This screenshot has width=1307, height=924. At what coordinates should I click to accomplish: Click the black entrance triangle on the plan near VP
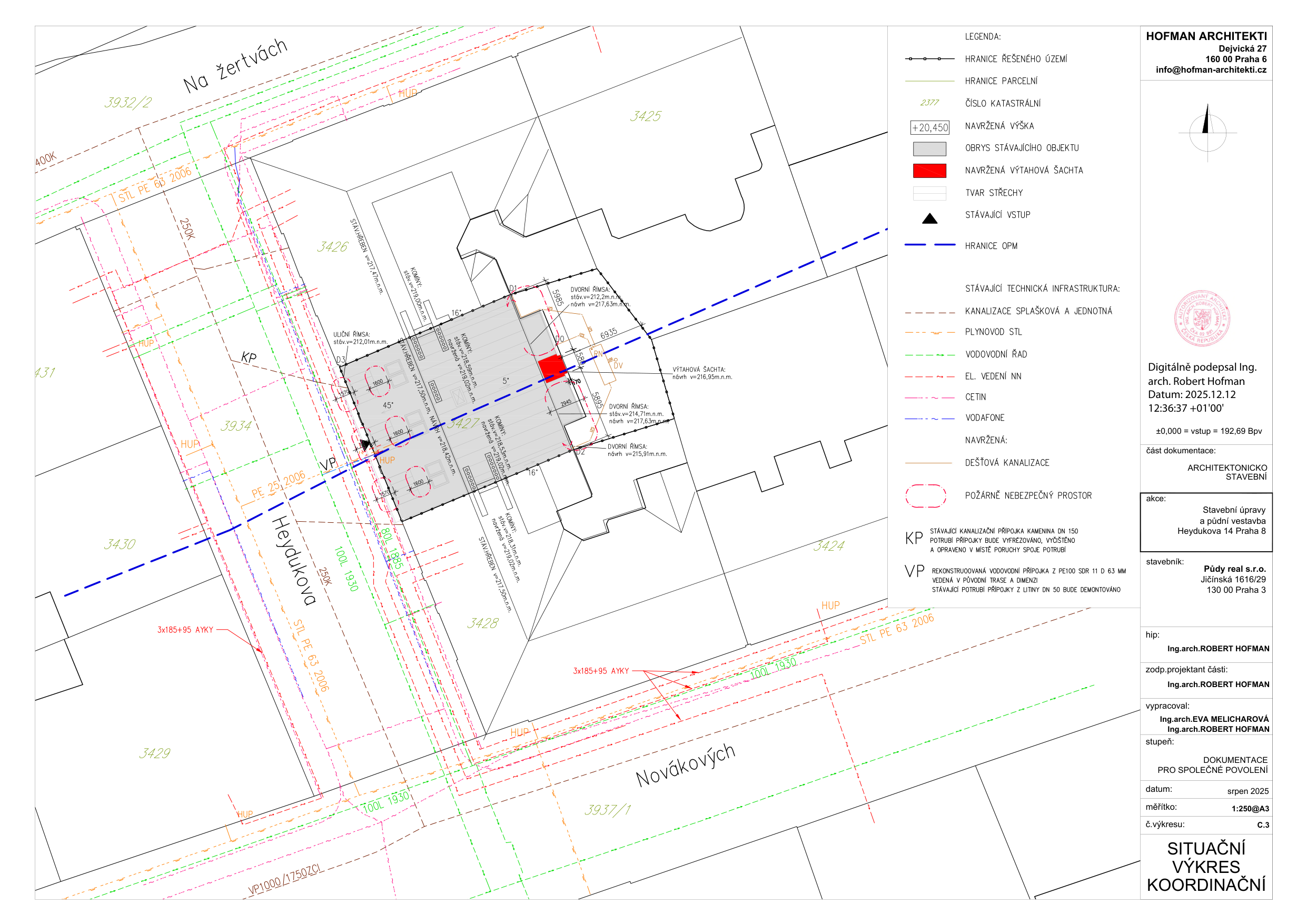pos(365,444)
